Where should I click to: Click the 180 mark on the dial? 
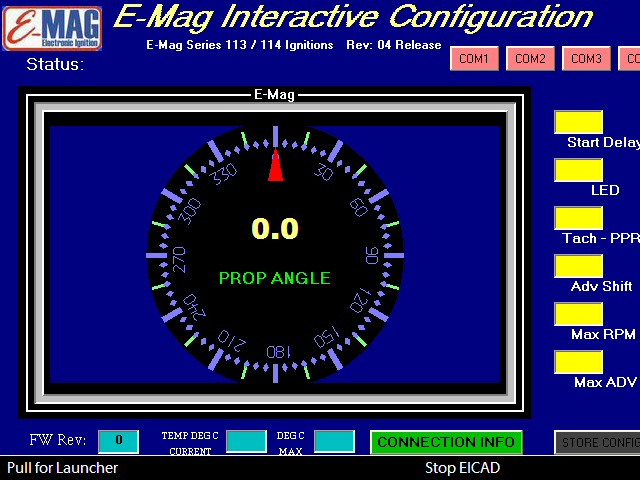click(278, 352)
